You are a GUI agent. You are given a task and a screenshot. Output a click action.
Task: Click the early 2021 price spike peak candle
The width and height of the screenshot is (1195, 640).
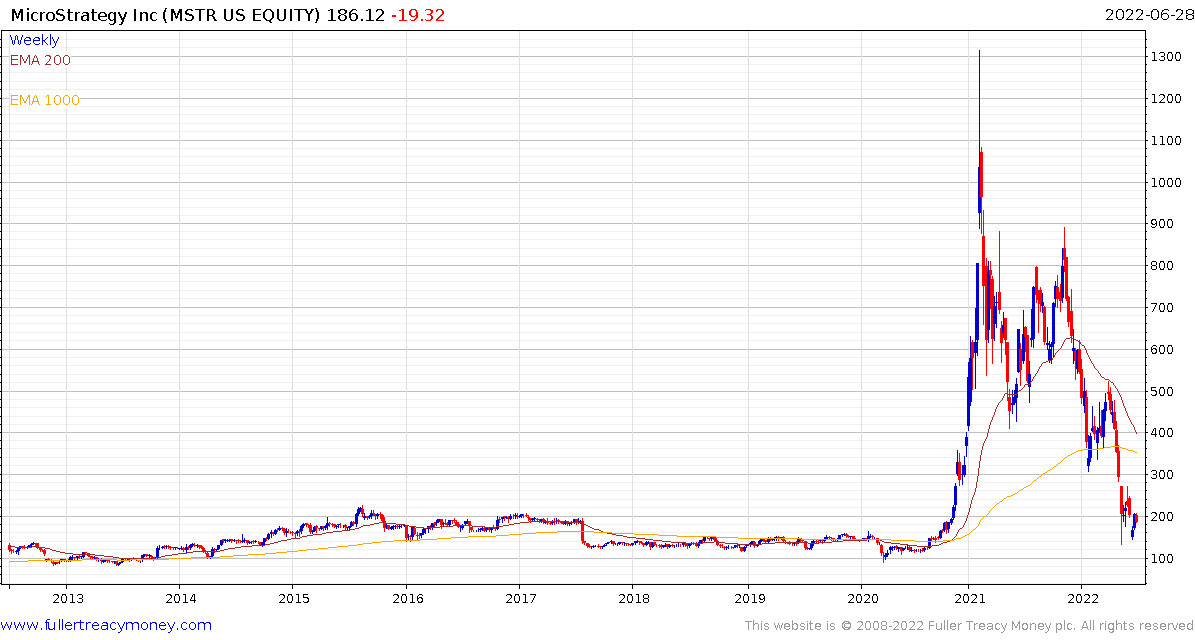(x=979, y=137)
